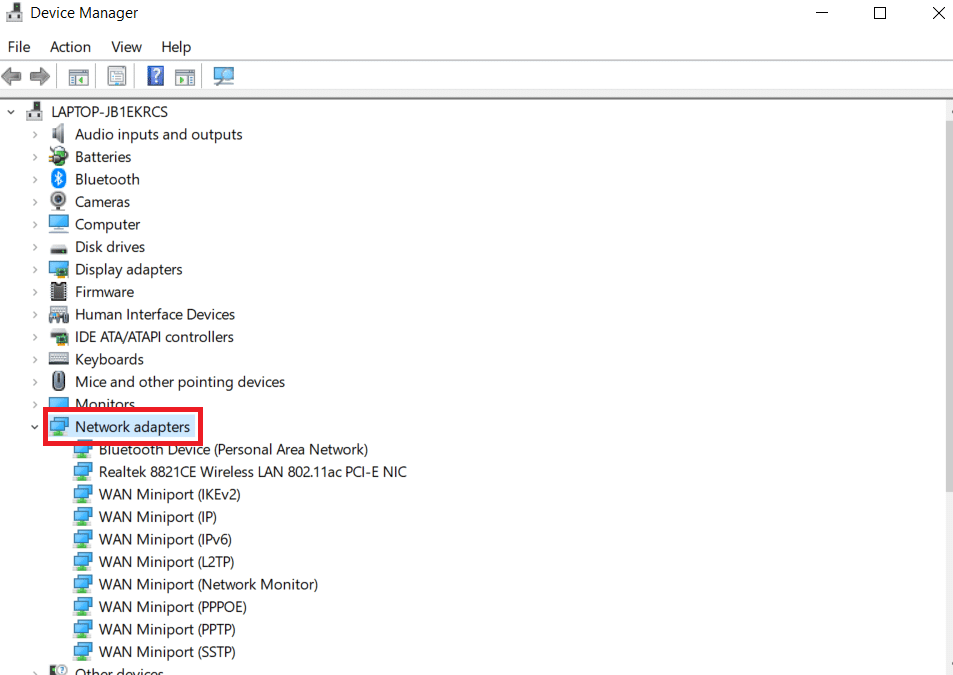This screenshot has height=675, width=953.
Task: Collapse the Network adapters category
Action: (x=35, y=427)
